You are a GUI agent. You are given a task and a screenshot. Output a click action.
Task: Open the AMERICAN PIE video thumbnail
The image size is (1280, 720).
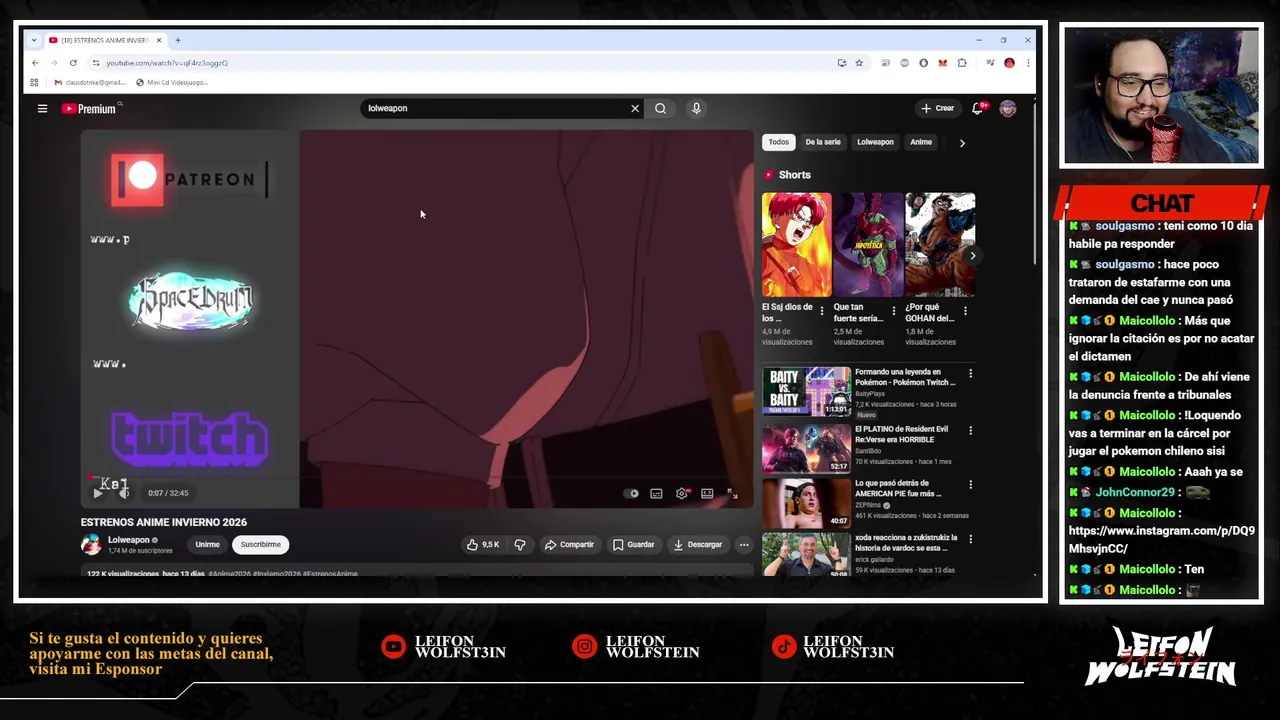(x=806, y=503)
